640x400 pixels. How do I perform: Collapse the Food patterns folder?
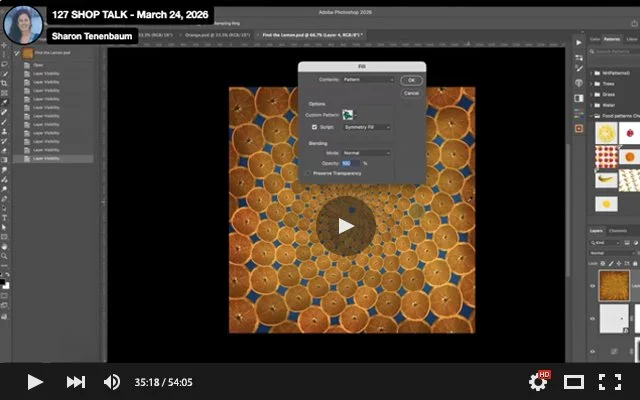click(x=591, y=116)
